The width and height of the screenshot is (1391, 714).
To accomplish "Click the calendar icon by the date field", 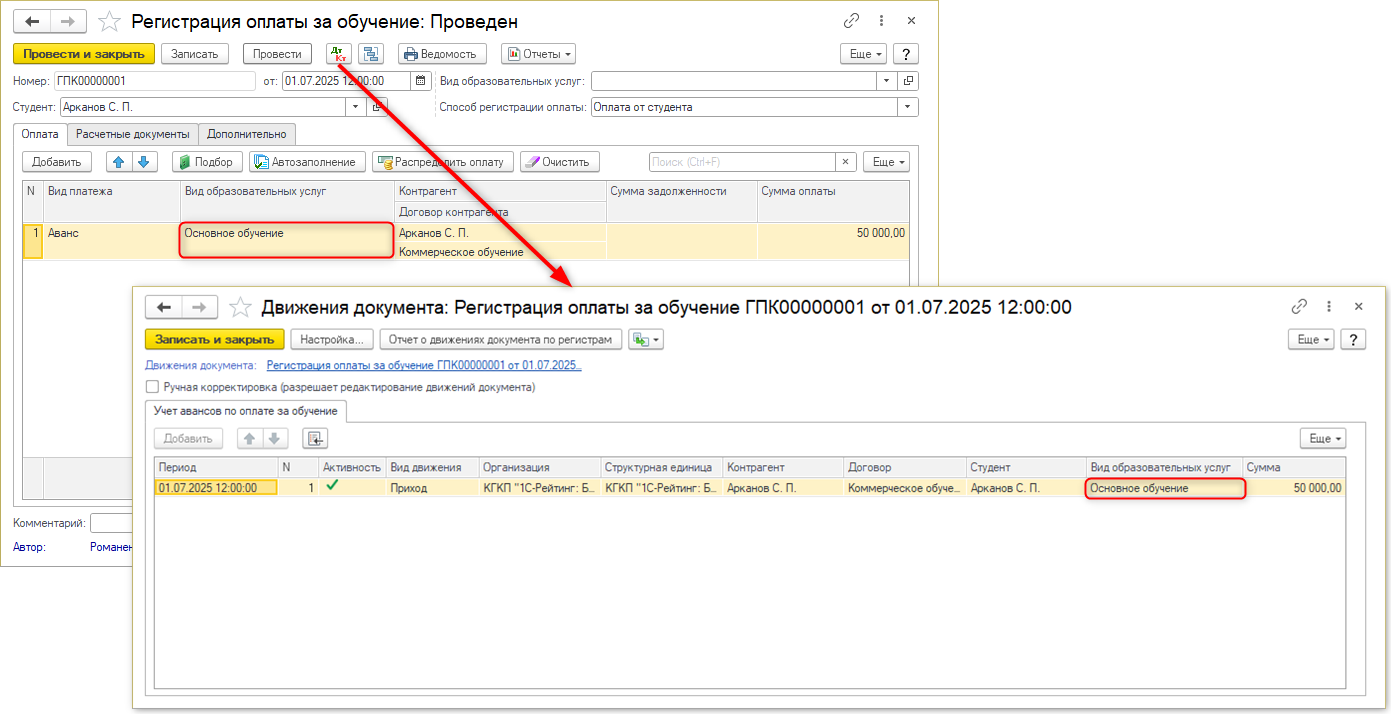I will 421,81.
